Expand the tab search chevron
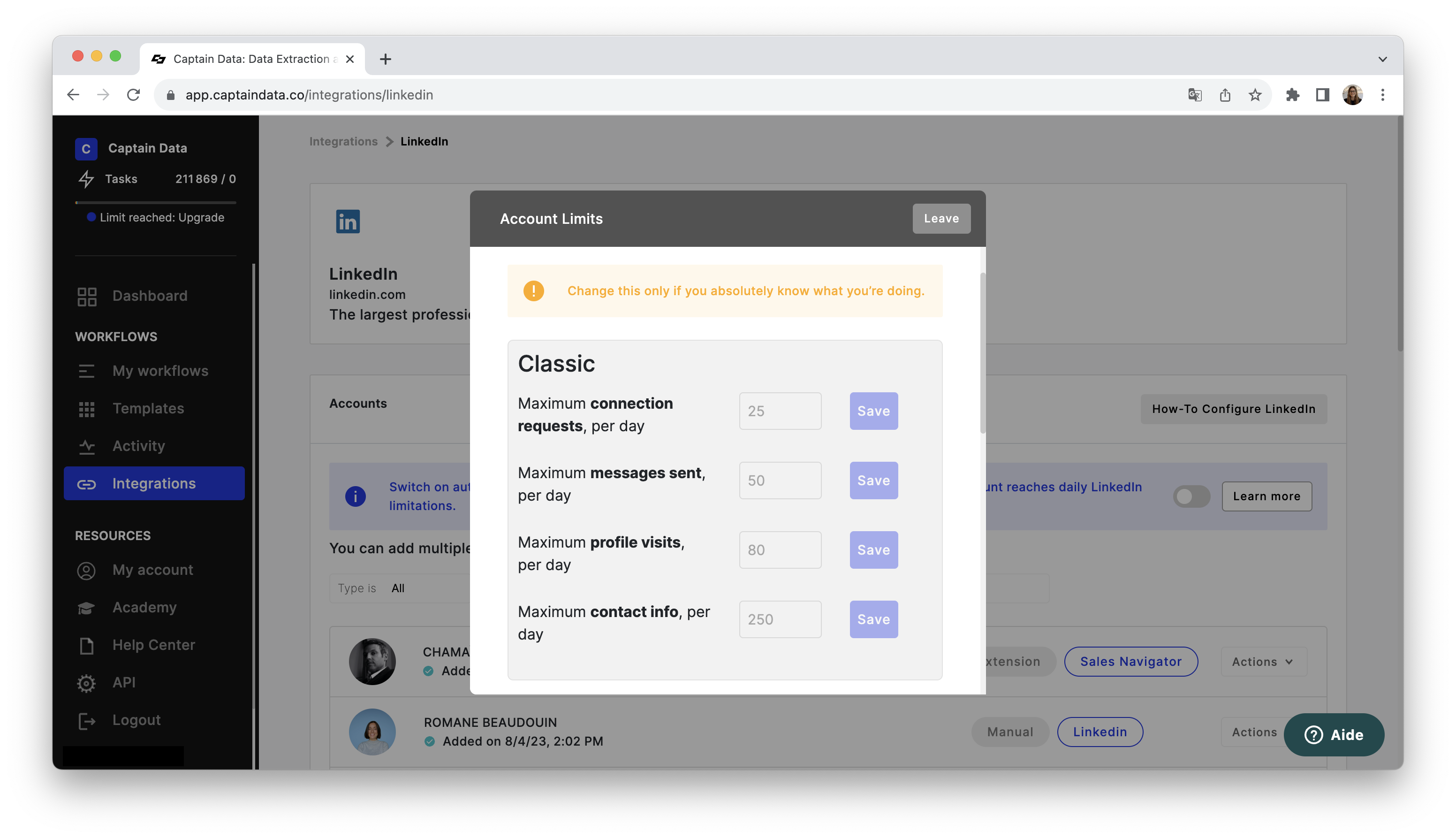 point(1382,59)
